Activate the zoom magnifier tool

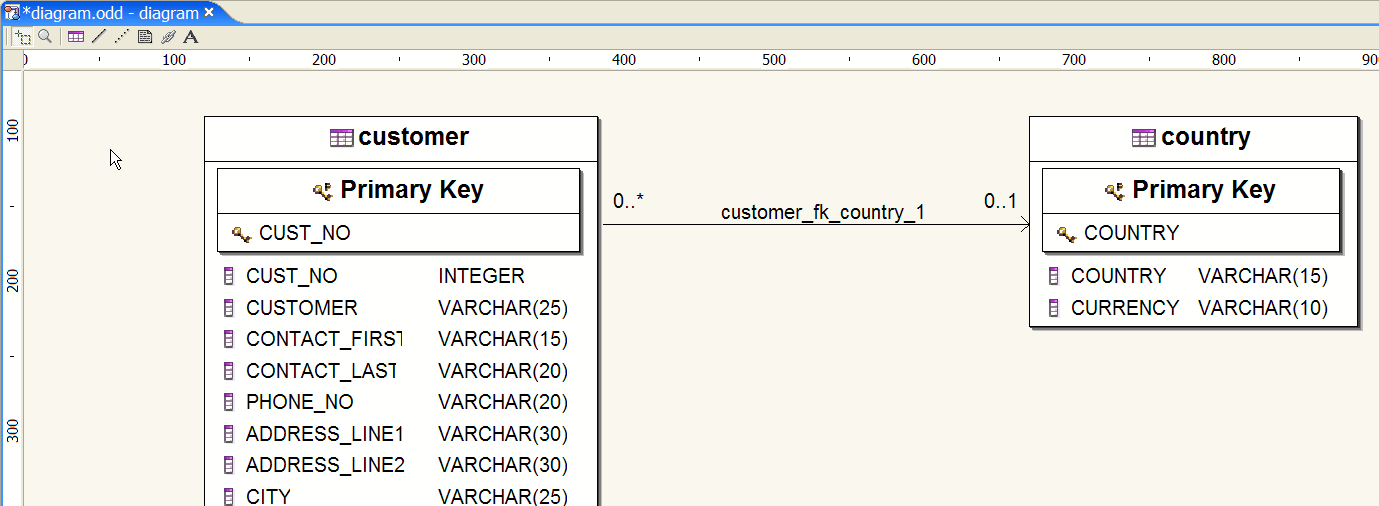[45, 37]
